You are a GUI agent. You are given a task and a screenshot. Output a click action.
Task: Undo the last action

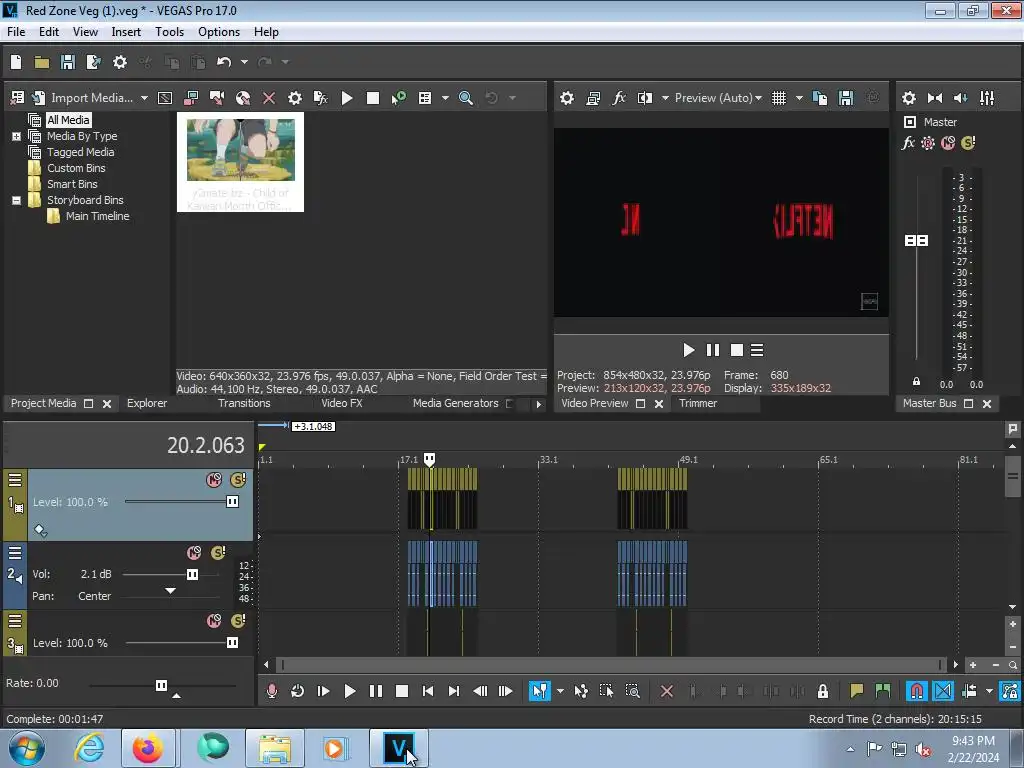224,62
